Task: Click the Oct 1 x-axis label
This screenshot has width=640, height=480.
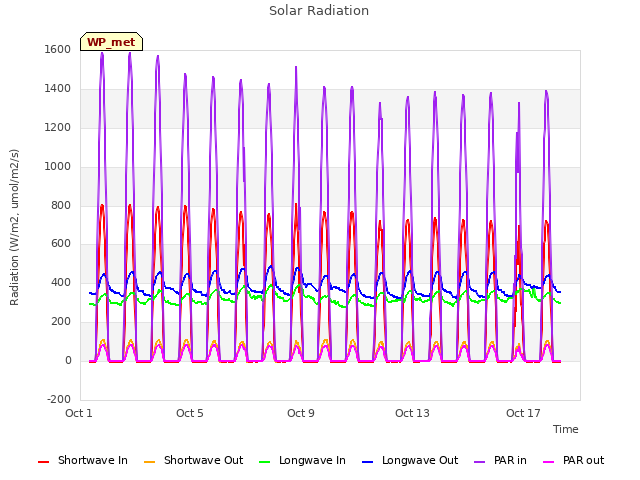Action: click(79, 413)
